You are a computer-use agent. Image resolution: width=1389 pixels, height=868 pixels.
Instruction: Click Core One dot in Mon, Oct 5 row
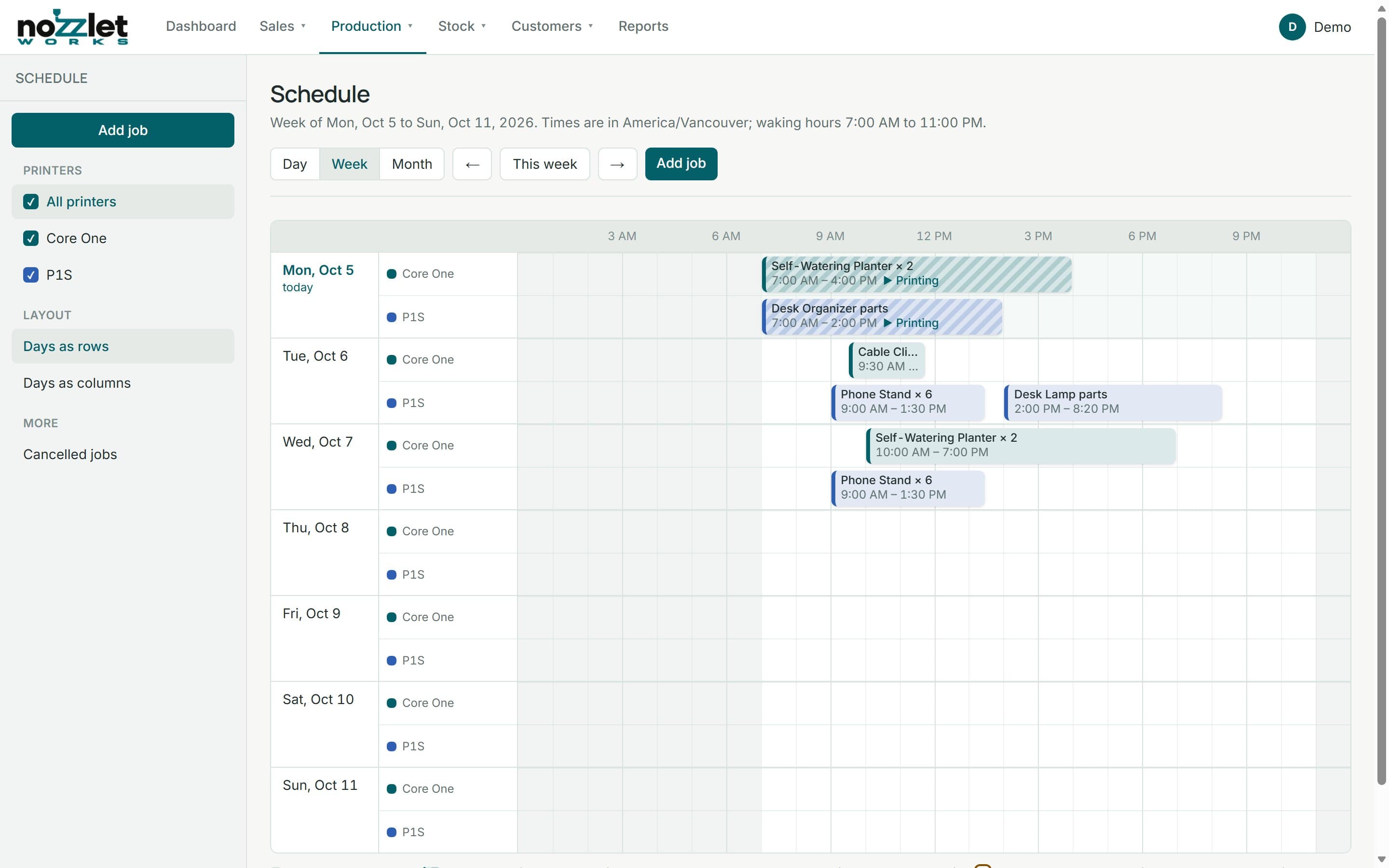392,274
